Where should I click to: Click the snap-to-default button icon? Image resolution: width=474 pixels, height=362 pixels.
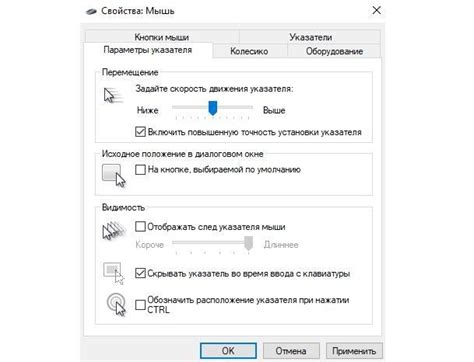[114, 175]
